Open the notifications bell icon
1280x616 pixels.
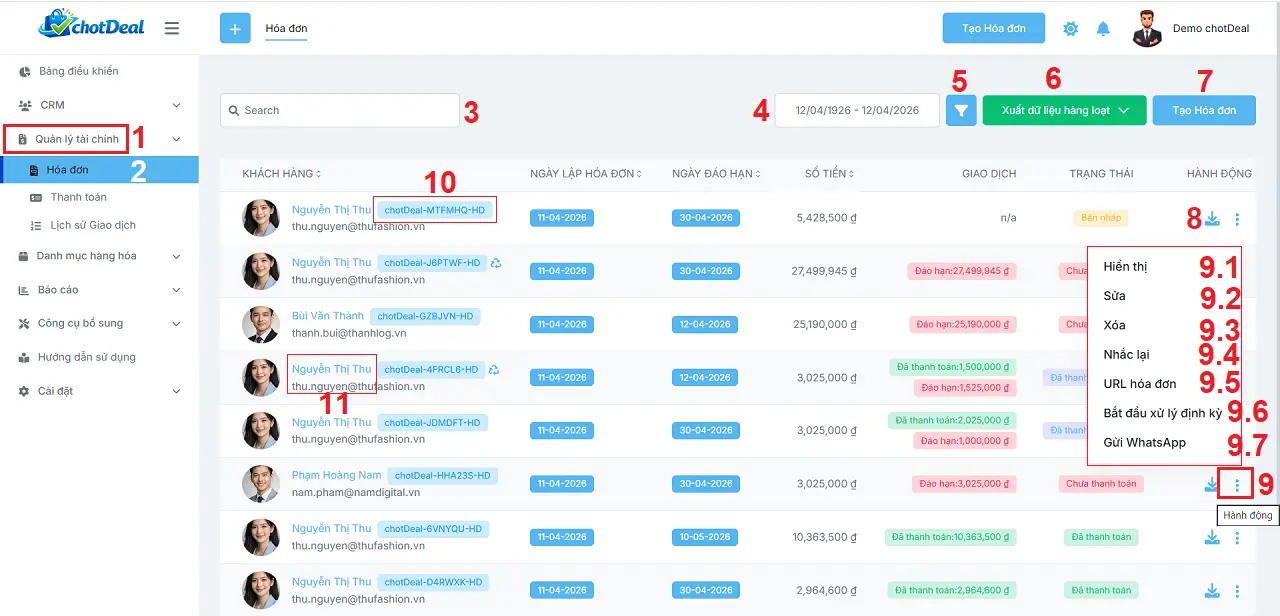1103,29
